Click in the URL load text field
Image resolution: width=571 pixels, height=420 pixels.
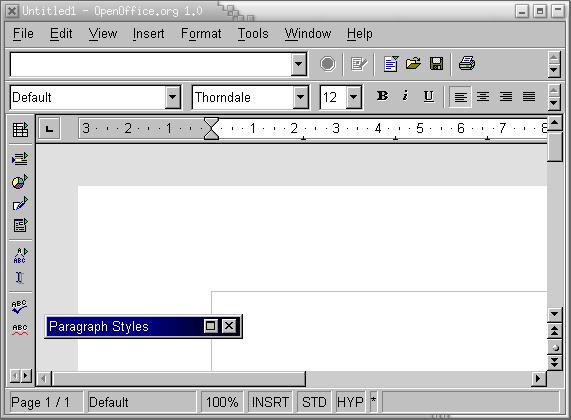tap(151, 64)
